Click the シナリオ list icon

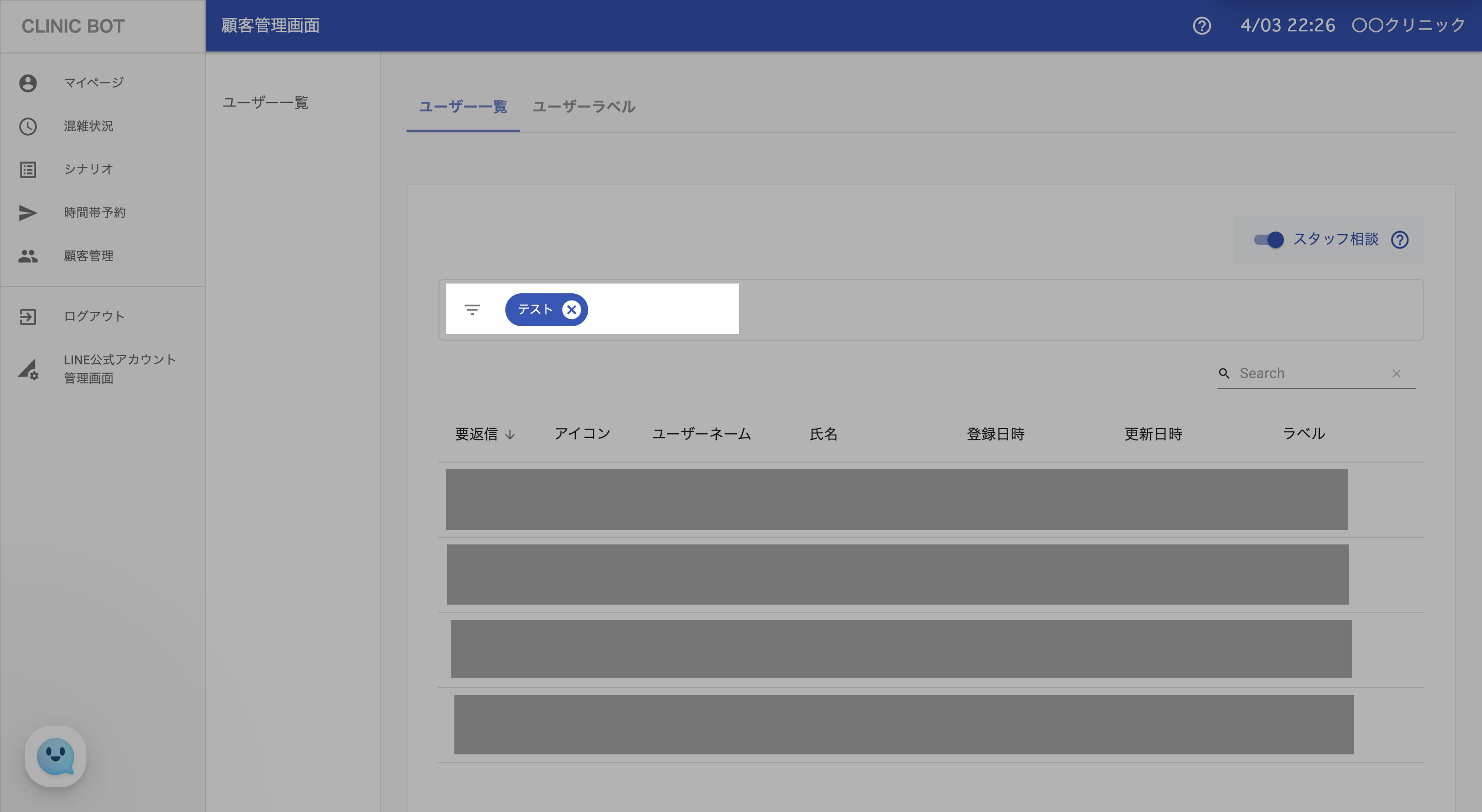[x=28, y=169]
